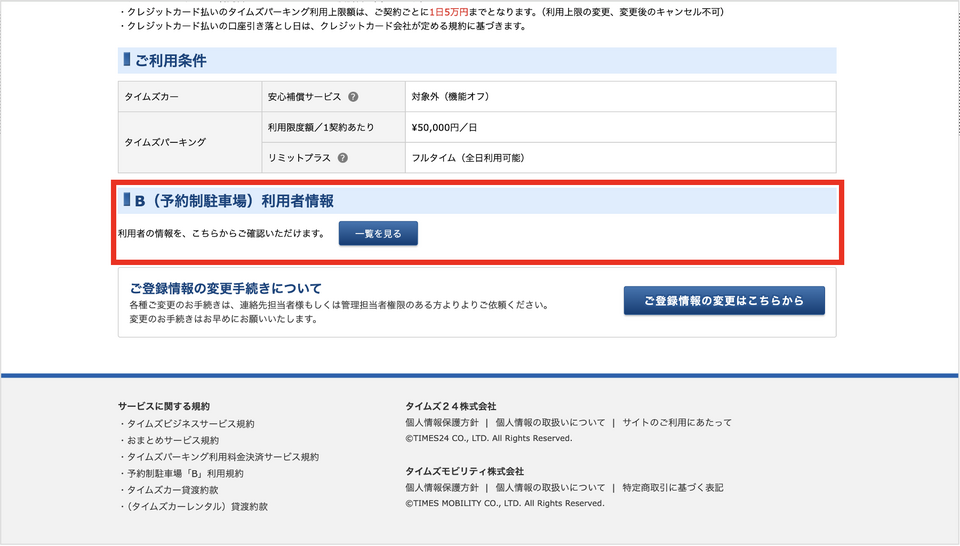
Task: Click 利用者の情報を、こちらからご確認いただけます text
Action: click(x=222, y=233)
